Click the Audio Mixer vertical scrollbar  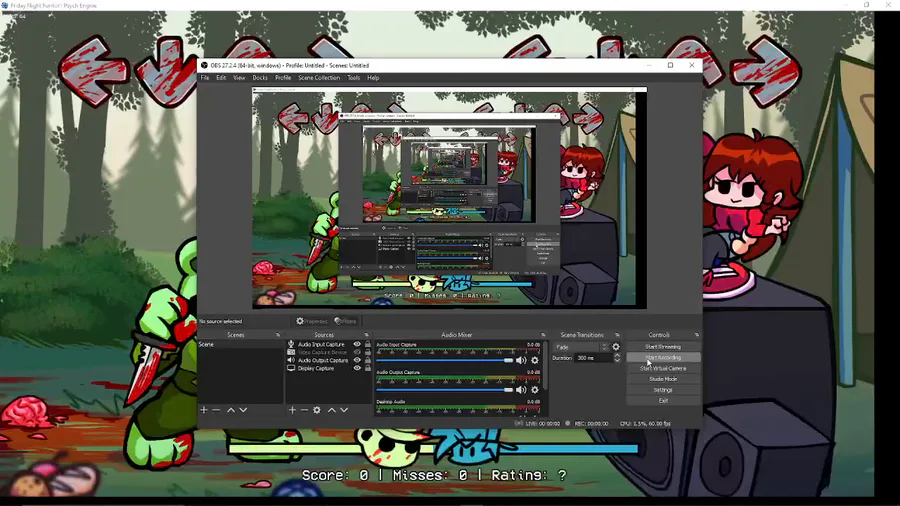pyautogui.click(x=545, y=367)
